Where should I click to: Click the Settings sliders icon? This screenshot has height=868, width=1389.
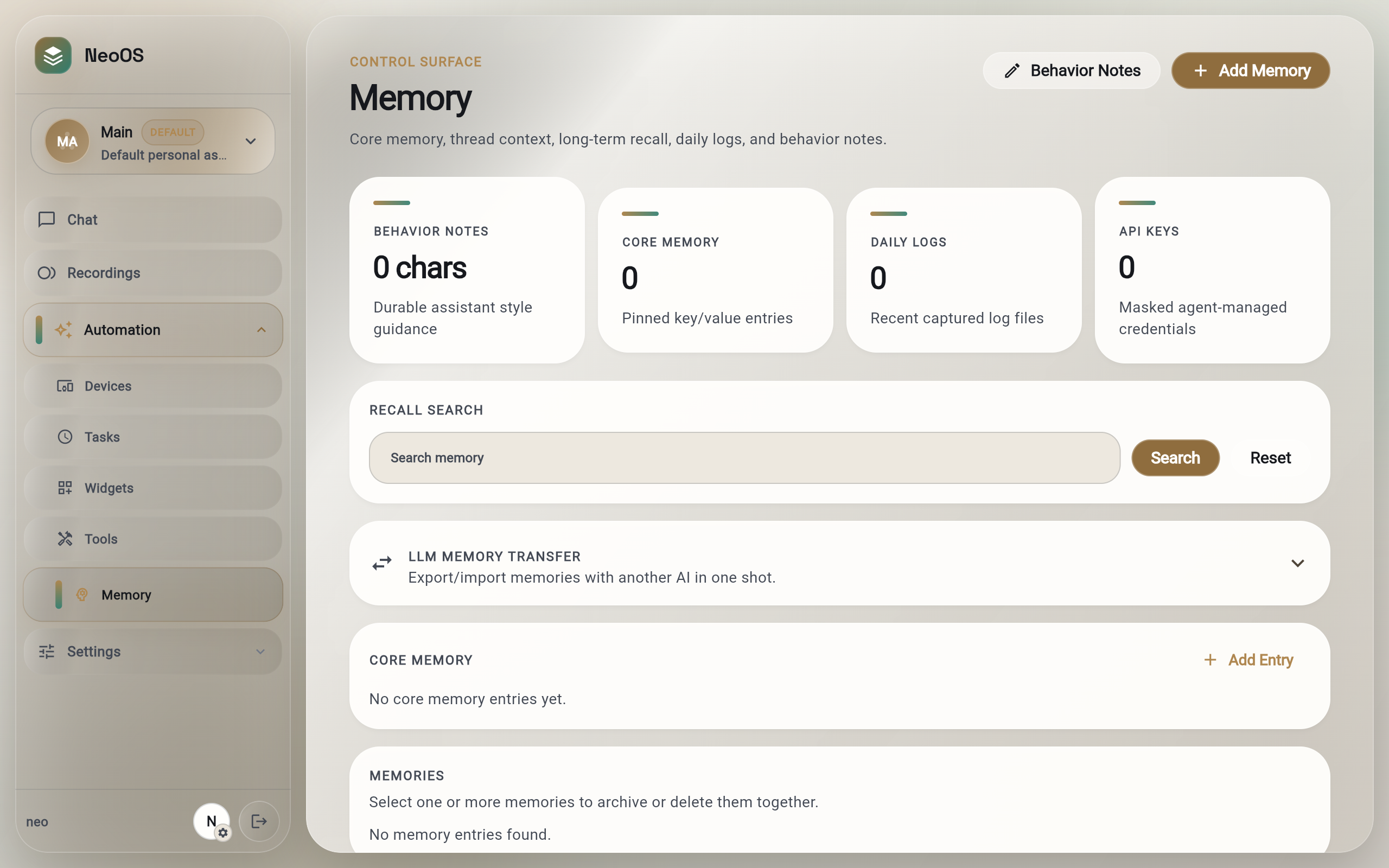click(47, 652)
